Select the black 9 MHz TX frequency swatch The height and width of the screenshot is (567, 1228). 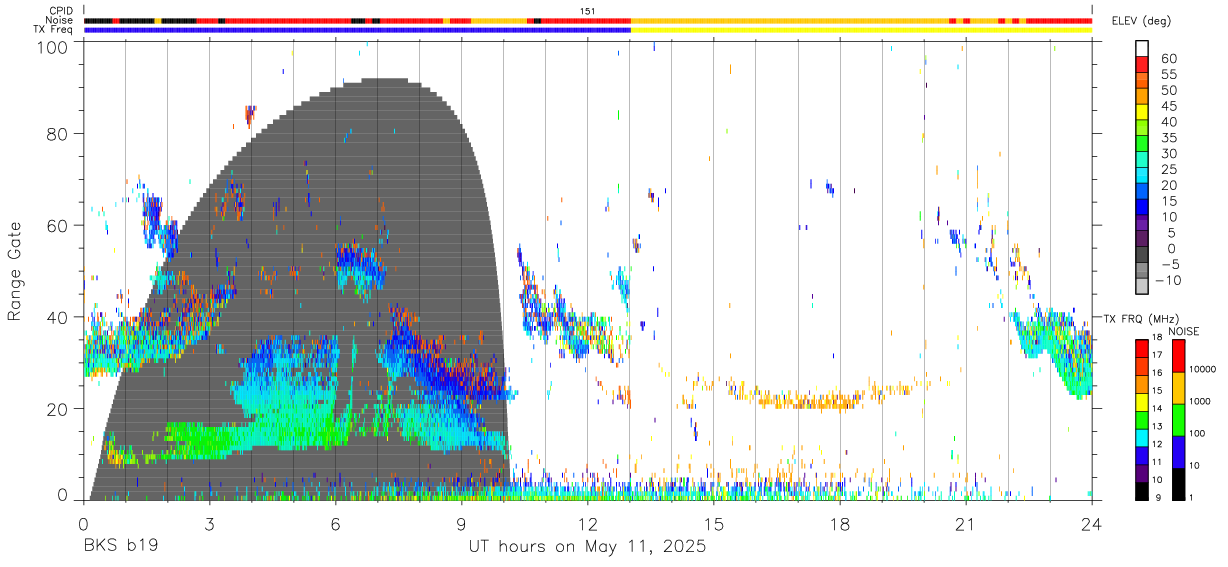click(x=1142, y=491)
